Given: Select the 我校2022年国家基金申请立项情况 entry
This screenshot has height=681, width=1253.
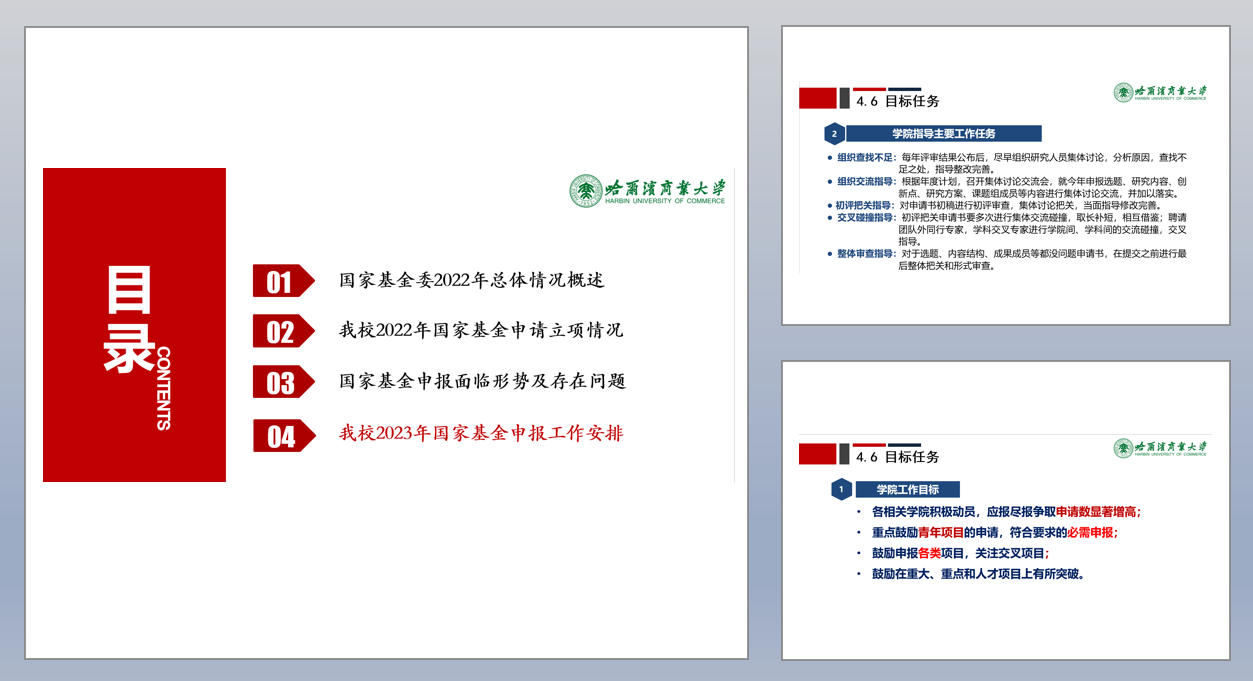Looking at the screenshot, I should [481, 331].
